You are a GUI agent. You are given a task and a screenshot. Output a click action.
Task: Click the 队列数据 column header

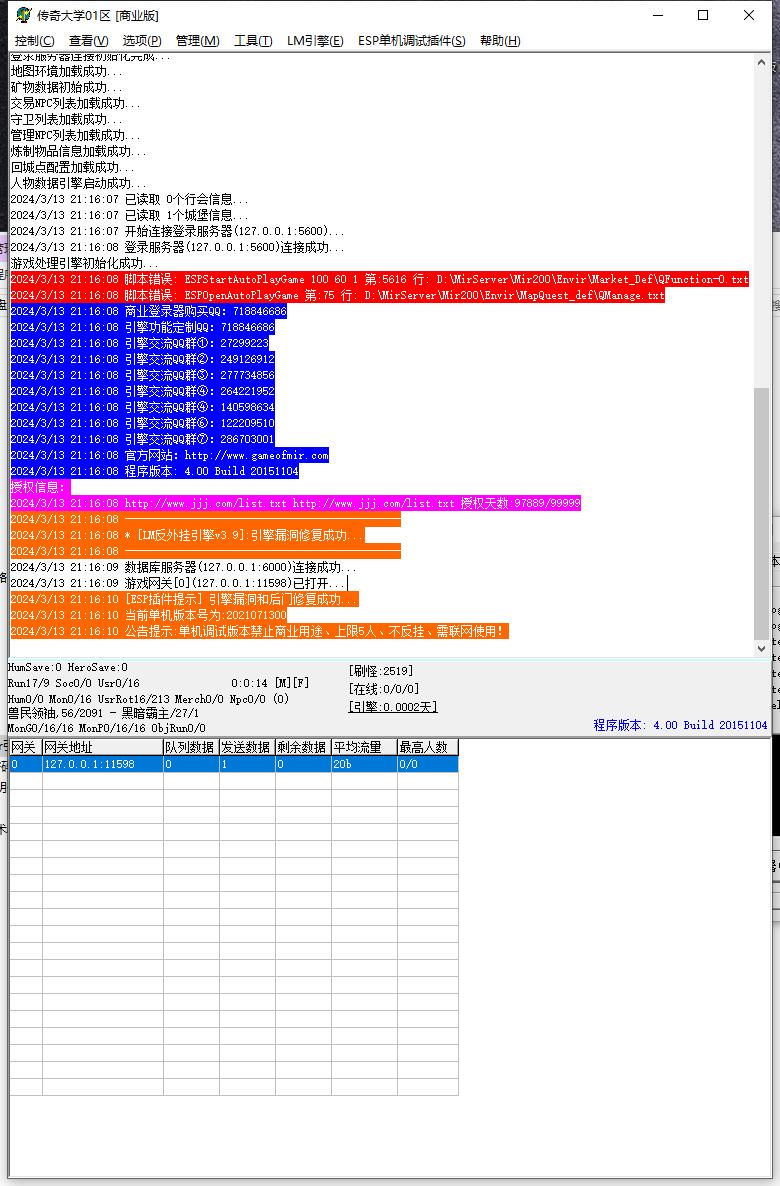click(191, 747)
